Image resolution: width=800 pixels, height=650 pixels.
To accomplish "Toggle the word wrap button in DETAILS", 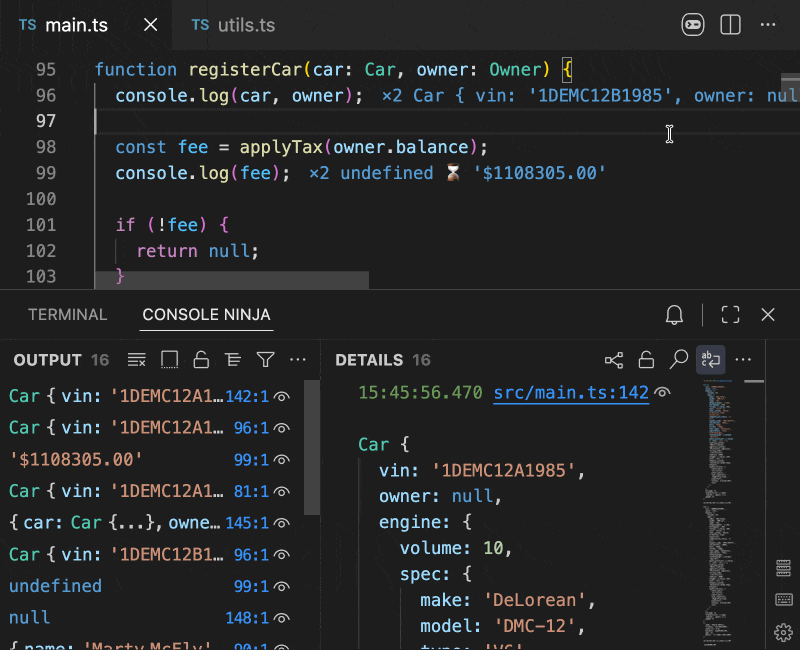I will (x=710, y=360).
